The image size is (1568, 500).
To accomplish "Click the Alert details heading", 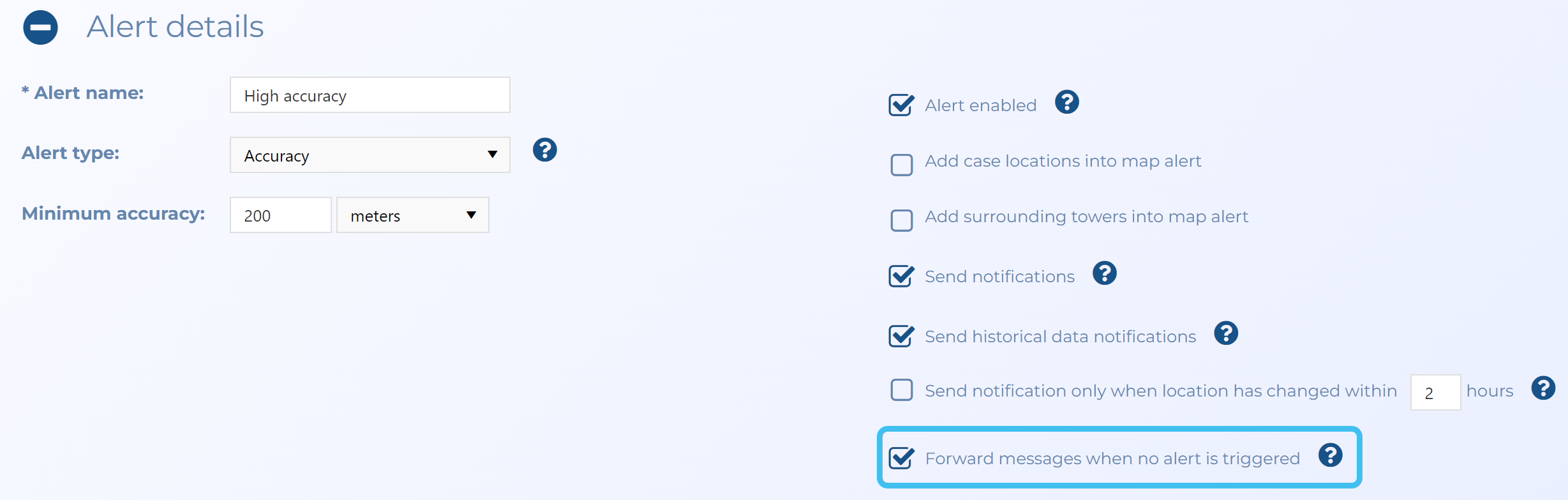I will pyautogui.click(x=175, y=27).
